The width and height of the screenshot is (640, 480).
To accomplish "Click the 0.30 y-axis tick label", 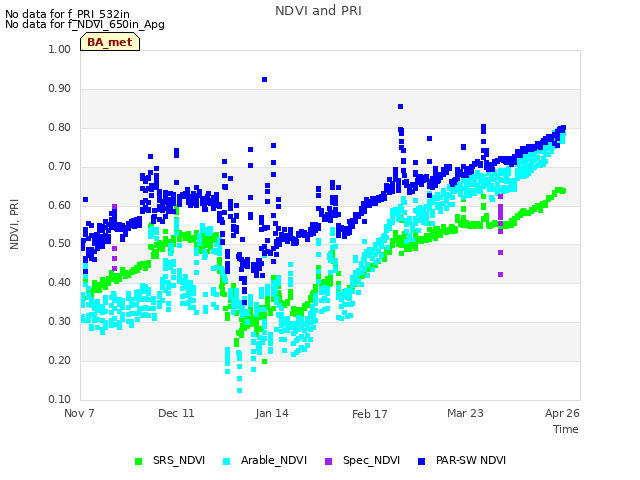I will click(x=60, y=322).
